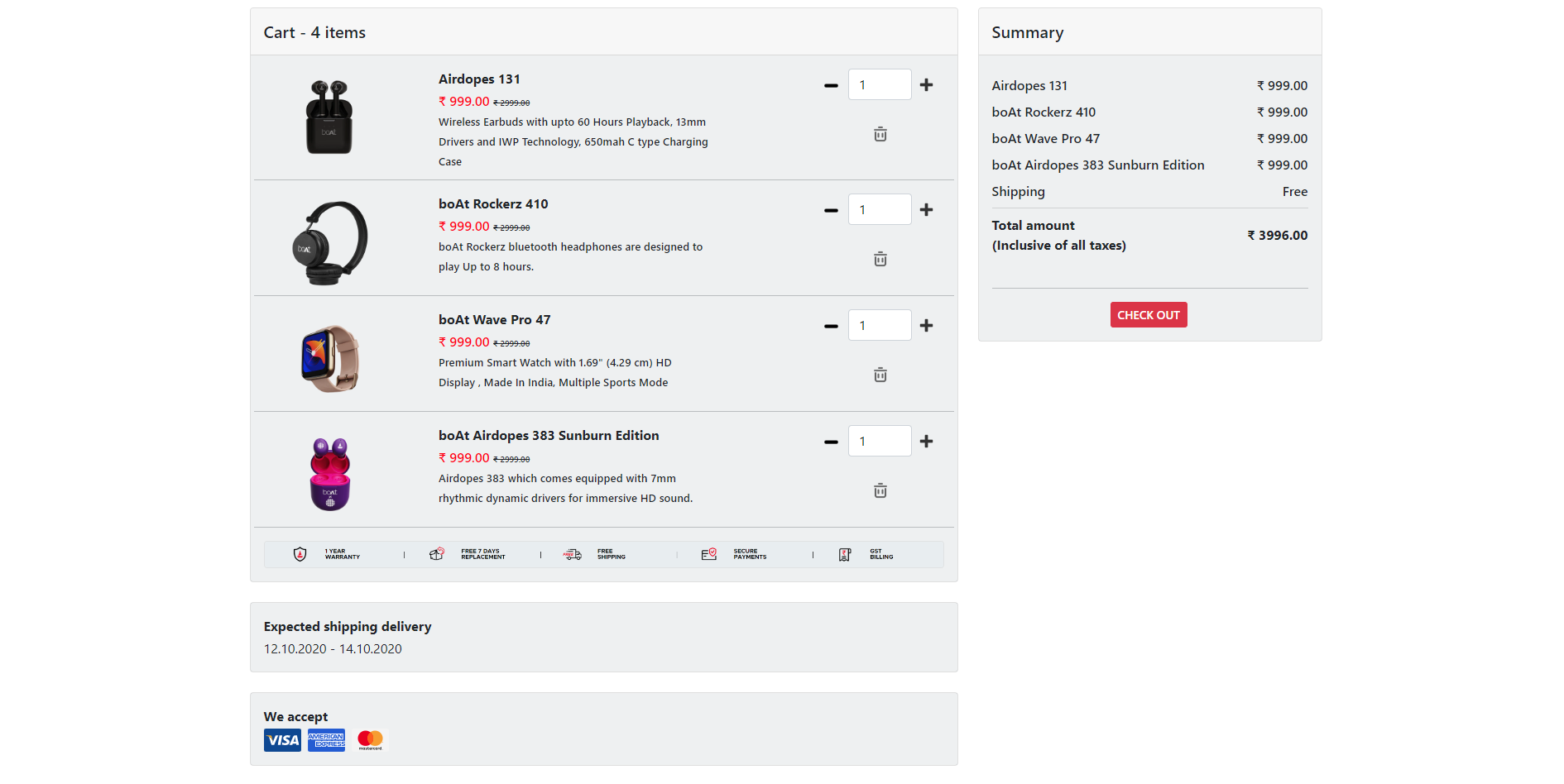Screen dimensions: 1564x784
Task: Decrease quantity of Airdopes 131
Action: click(831, 85)
